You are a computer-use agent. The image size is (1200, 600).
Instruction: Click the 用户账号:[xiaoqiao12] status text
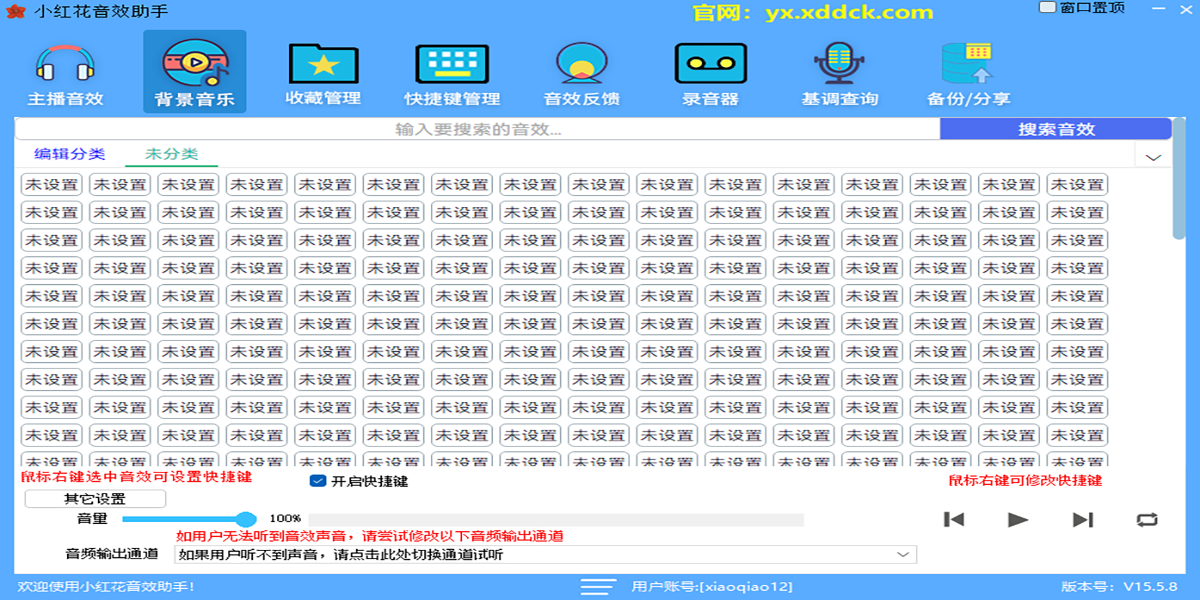(x=712, y=587)
